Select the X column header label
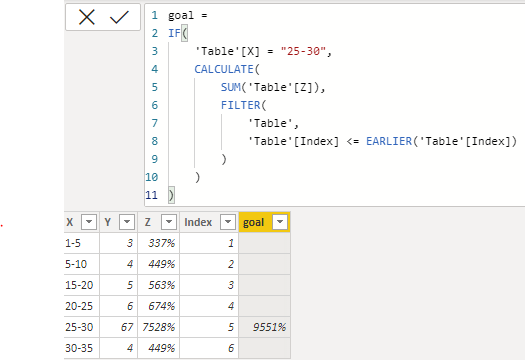The height and width of the screenshot is (360, 525). coord(70,222)
